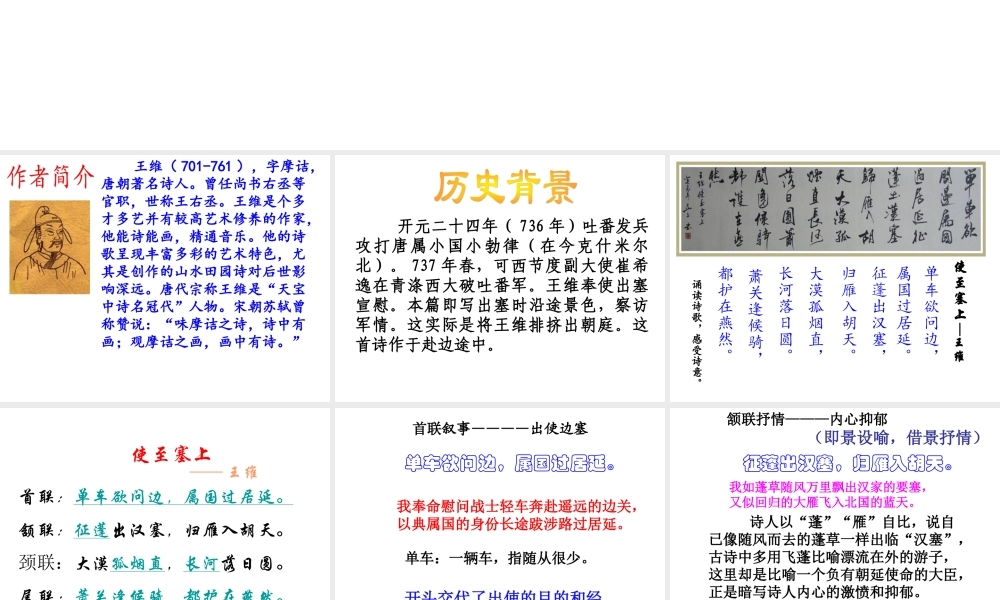Click the stylized 征蓬出汉塞，归雁入胡天 word art
This screenshot has width=1000, height=600.
coord(847,464)
